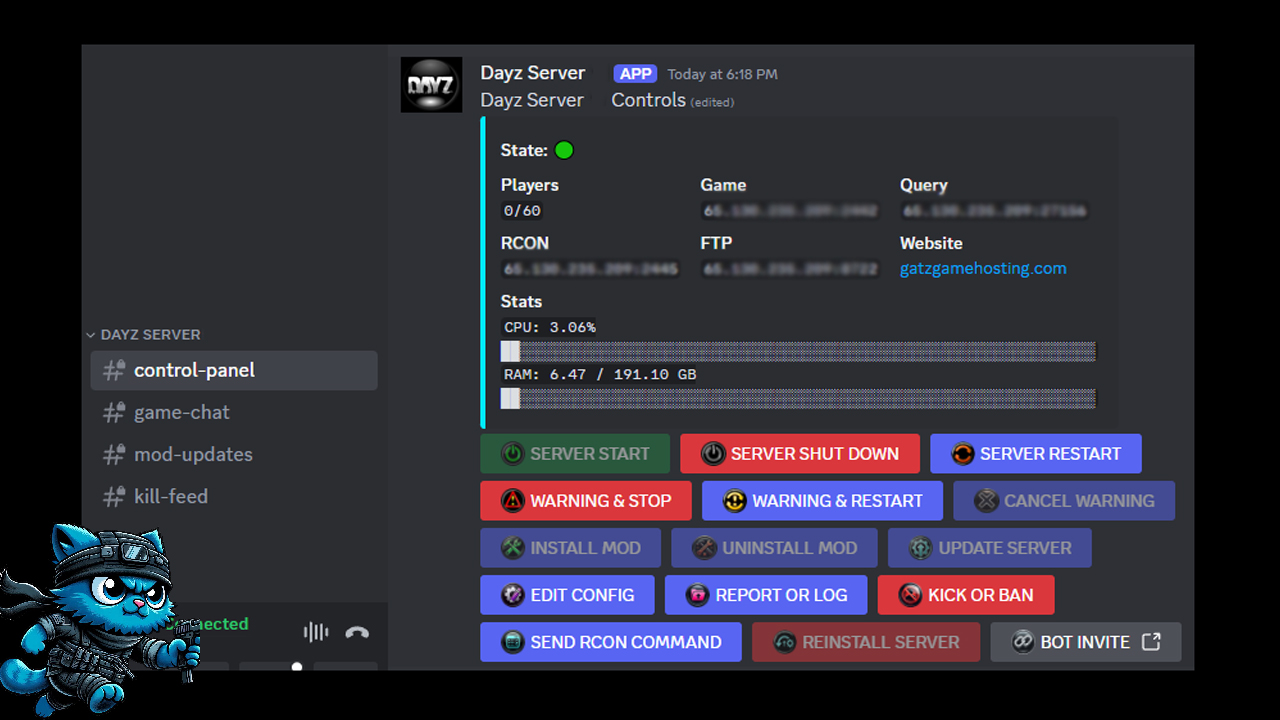Click the blurred Game address value
Screen dimensions: 1280x720
click(x=790, y=211)
